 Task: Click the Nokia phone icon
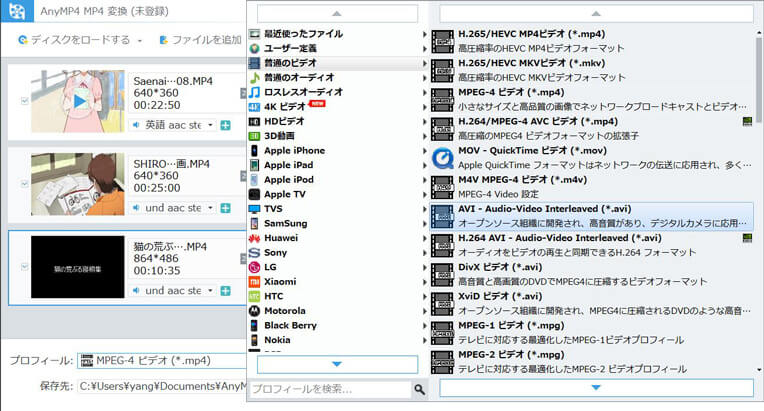(254, 340)
